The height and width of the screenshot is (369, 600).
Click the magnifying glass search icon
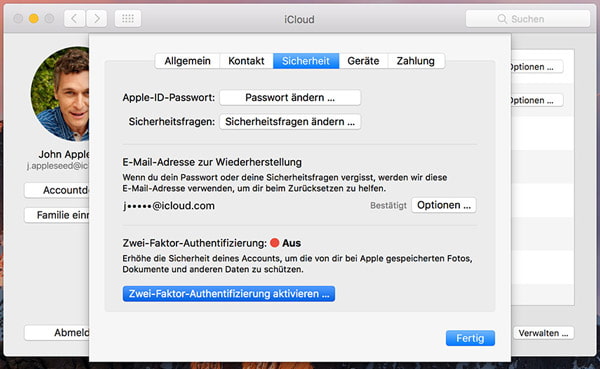coord(502,19)
